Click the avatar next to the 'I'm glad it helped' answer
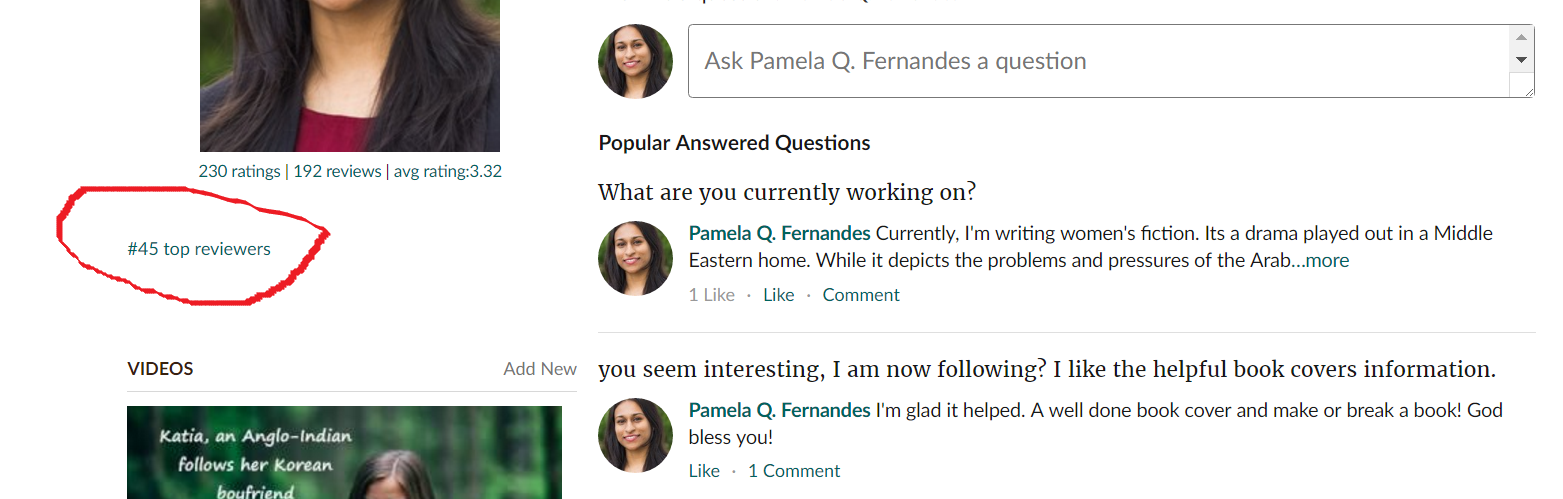 pyautogui.click(x=635, y=435)
